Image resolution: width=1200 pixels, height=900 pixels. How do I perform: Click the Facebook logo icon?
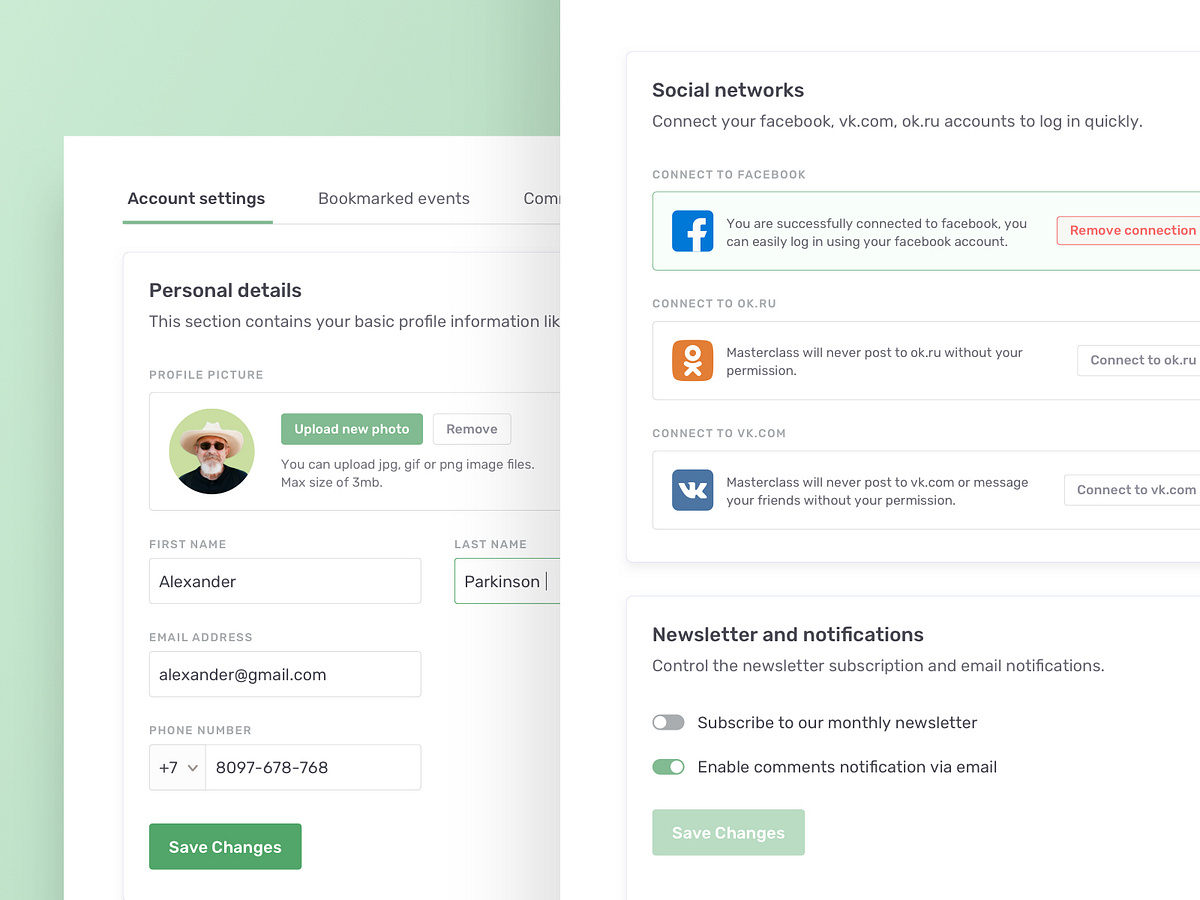point(692,231)
